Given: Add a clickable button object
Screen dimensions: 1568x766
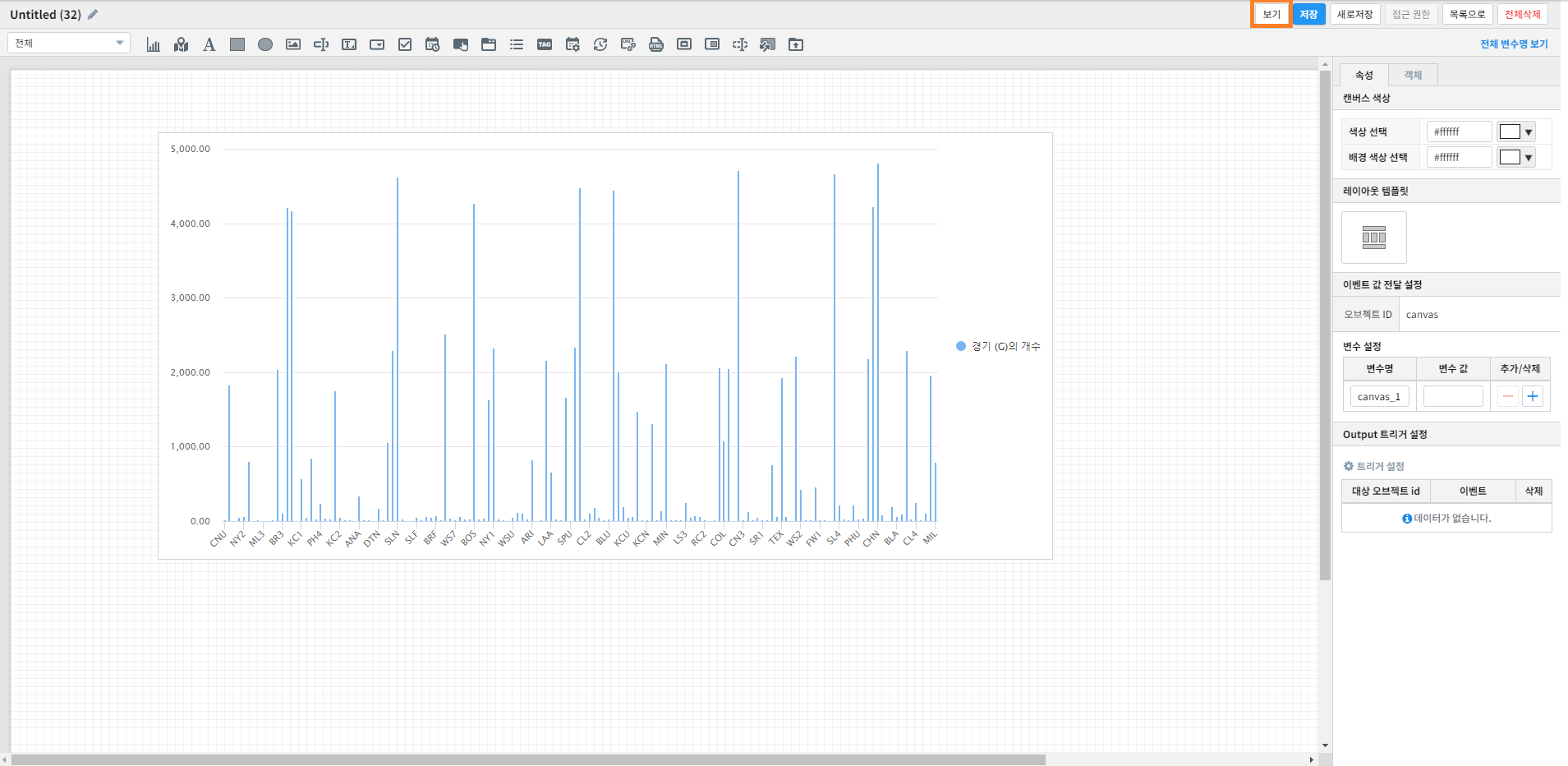Looking at the screenshot, I should 461,44.
